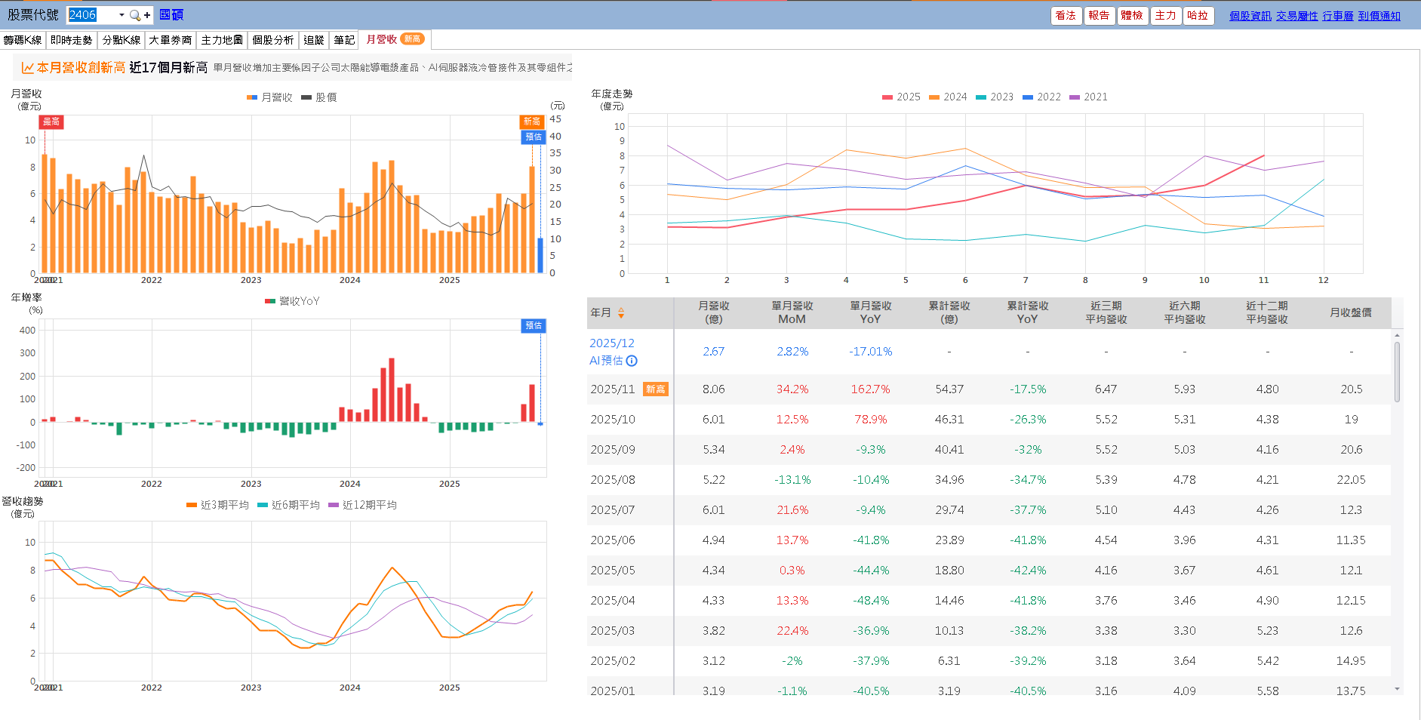
Task: Click the table scrollbar down arrow
Action: (1397, 688)
